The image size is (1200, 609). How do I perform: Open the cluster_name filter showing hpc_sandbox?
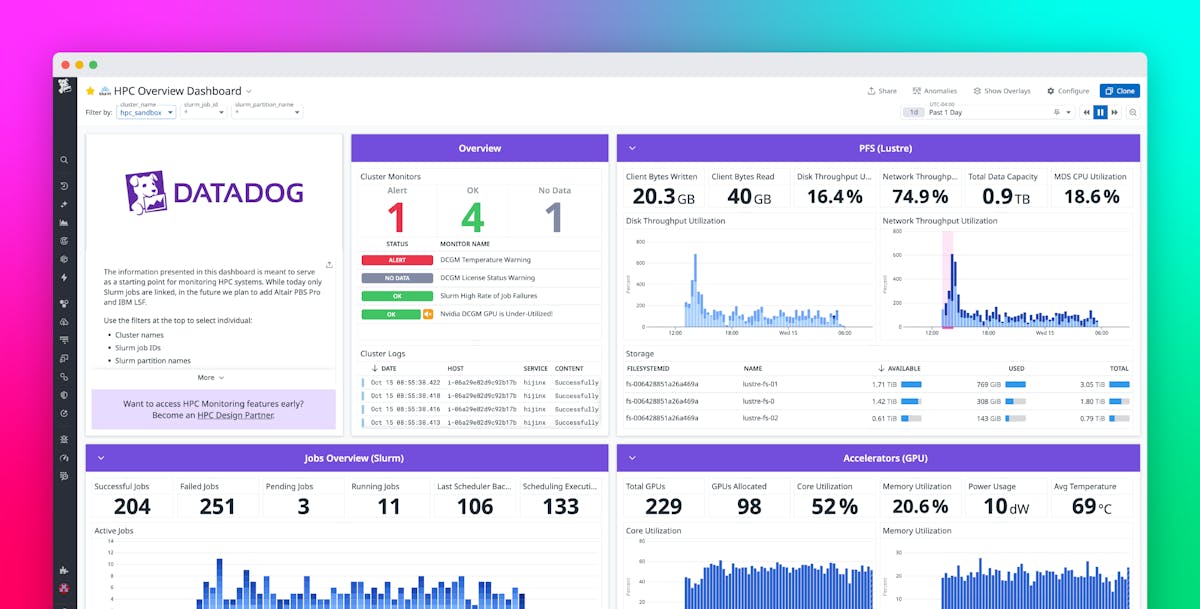coord(144,112)
